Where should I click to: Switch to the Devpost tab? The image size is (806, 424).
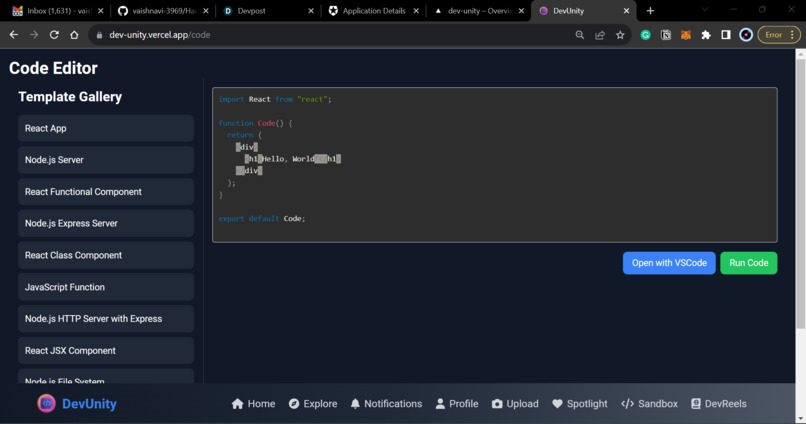[x=268, y=11]
